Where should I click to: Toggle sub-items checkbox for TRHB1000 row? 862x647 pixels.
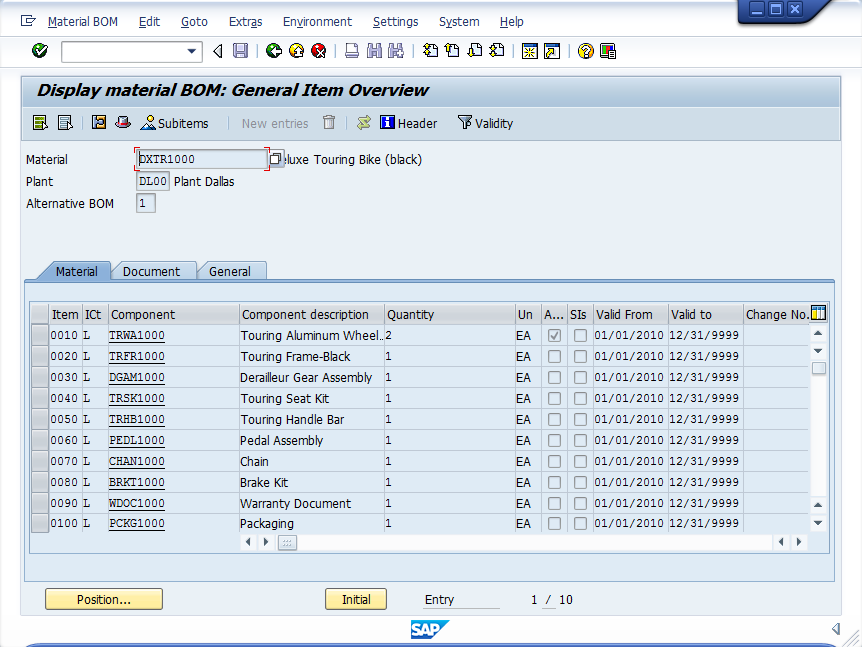[580, 419]
